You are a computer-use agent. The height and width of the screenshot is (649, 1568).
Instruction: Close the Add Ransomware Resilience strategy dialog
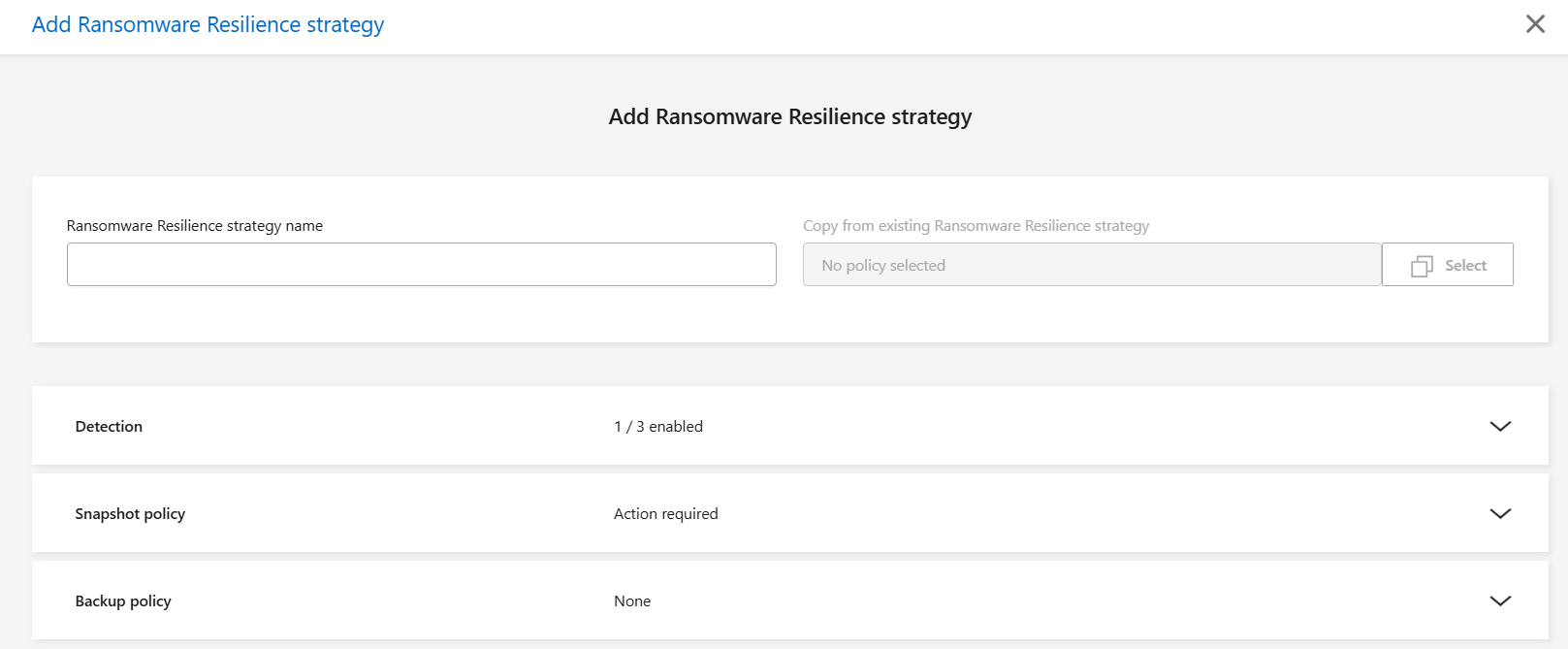point(1535,24)
